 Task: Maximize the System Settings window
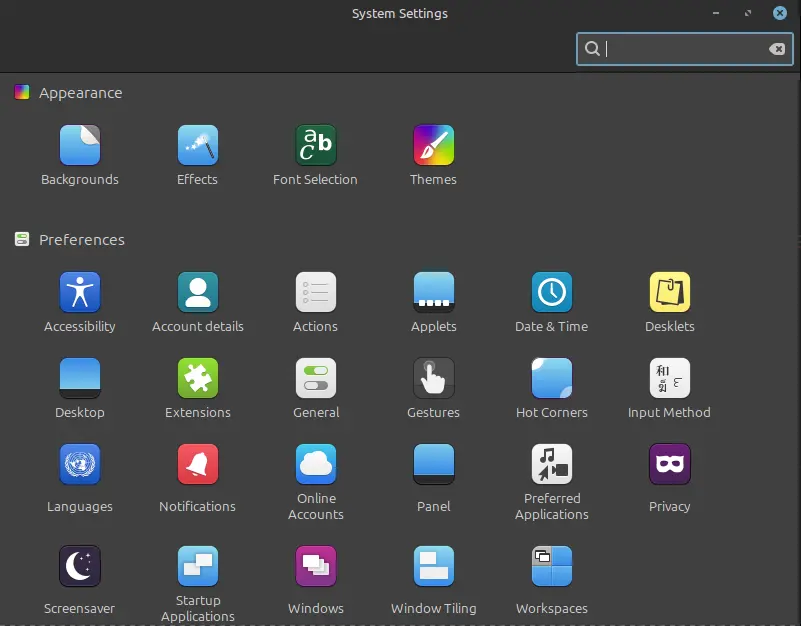(748, 13)
